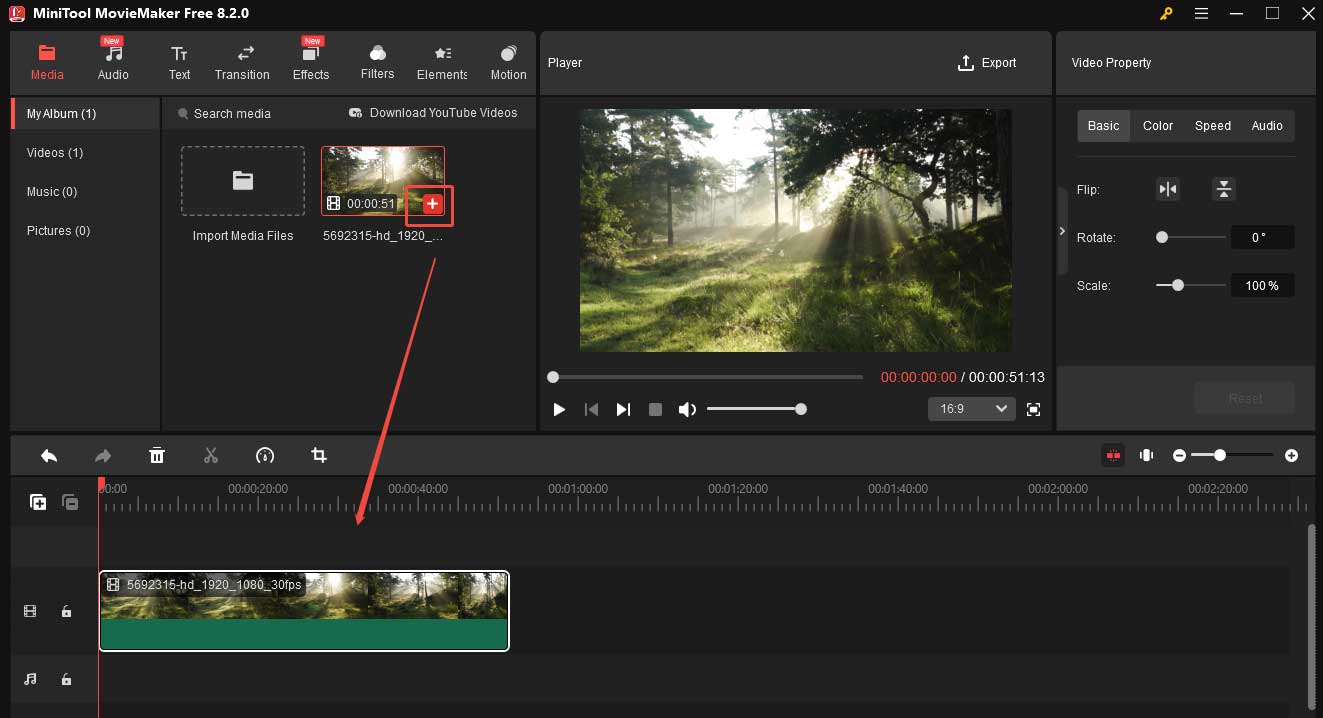
Task: Split clip with scissors icon
Action: pyautogui.click(x=211, y=456)
